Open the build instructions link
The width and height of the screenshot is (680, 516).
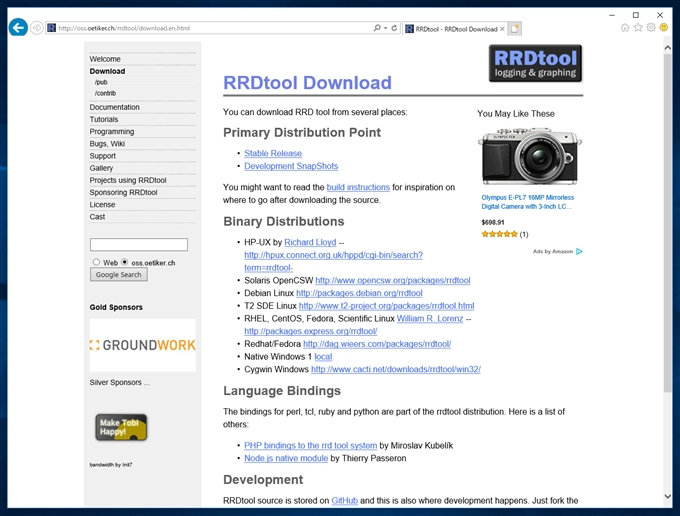(358, 187)
